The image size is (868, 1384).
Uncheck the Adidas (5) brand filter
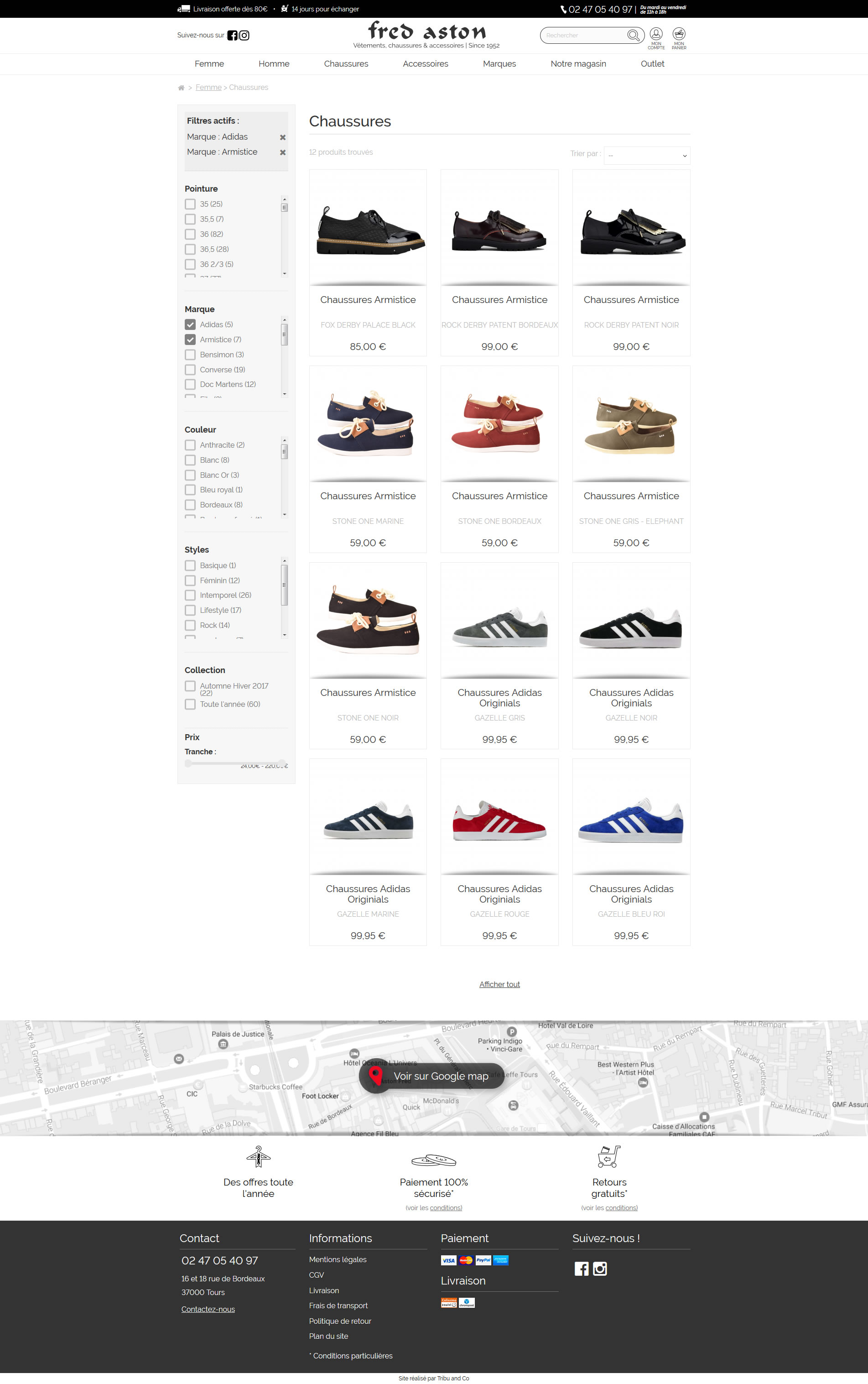pyautogui.click(x=190, y=324)
